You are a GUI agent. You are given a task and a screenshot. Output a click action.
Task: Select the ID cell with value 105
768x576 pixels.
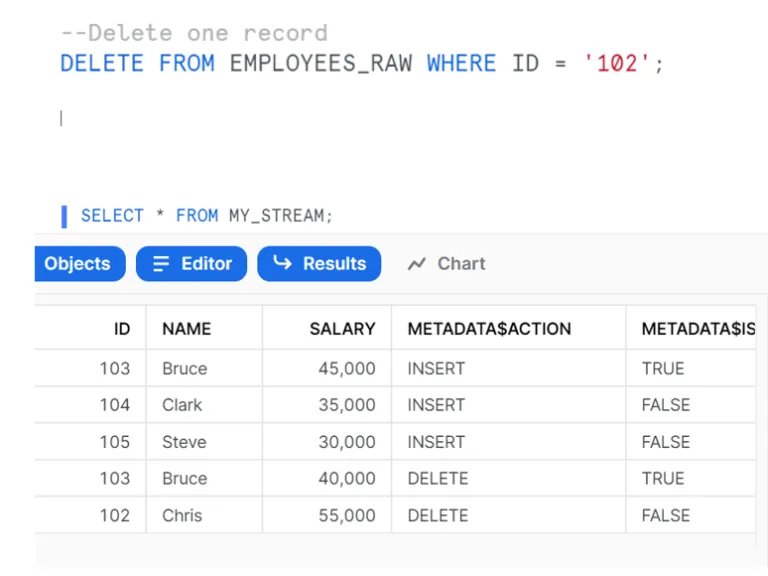point(114,442)
